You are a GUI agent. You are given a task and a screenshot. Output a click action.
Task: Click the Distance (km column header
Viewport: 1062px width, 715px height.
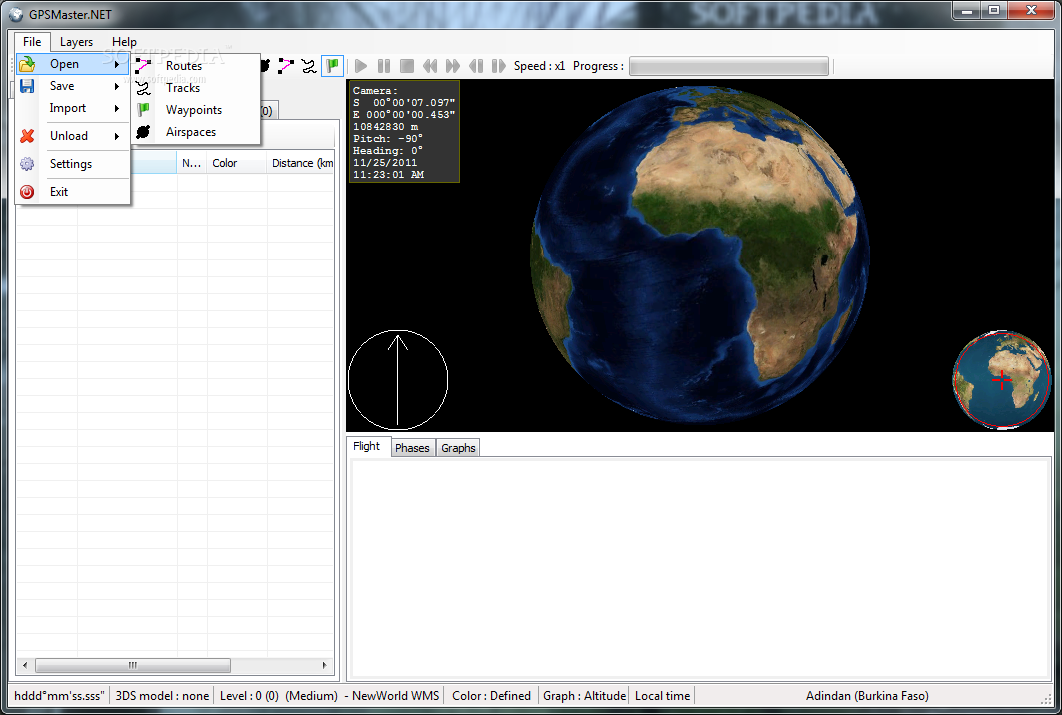point(301,163)
